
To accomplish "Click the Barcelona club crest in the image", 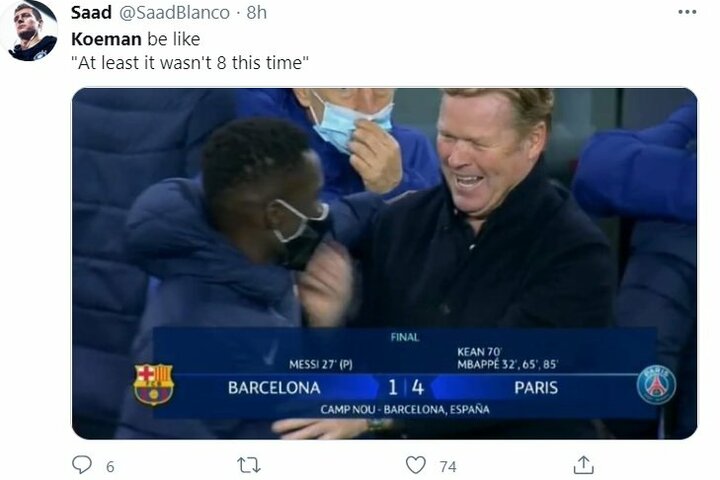I will pyautogui.click(x=153, y=385).
